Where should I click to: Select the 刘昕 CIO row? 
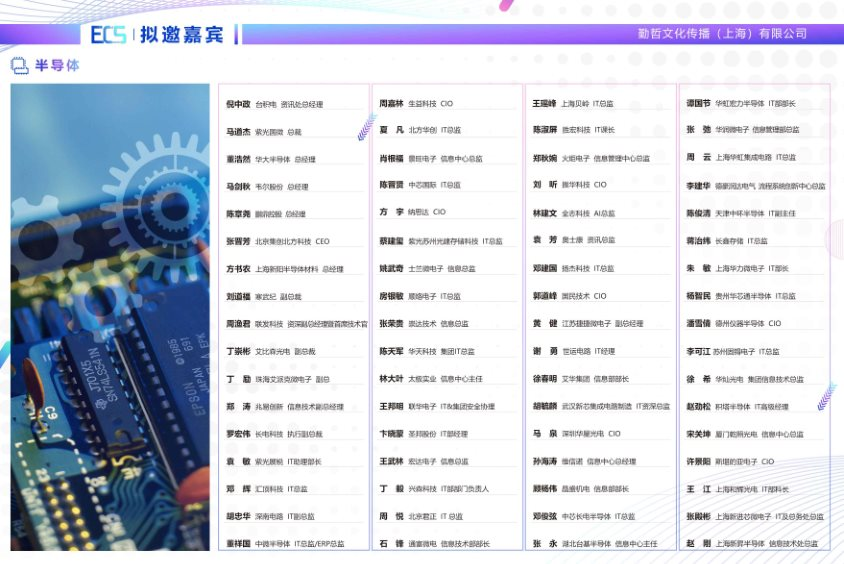[x=570, y=185]
